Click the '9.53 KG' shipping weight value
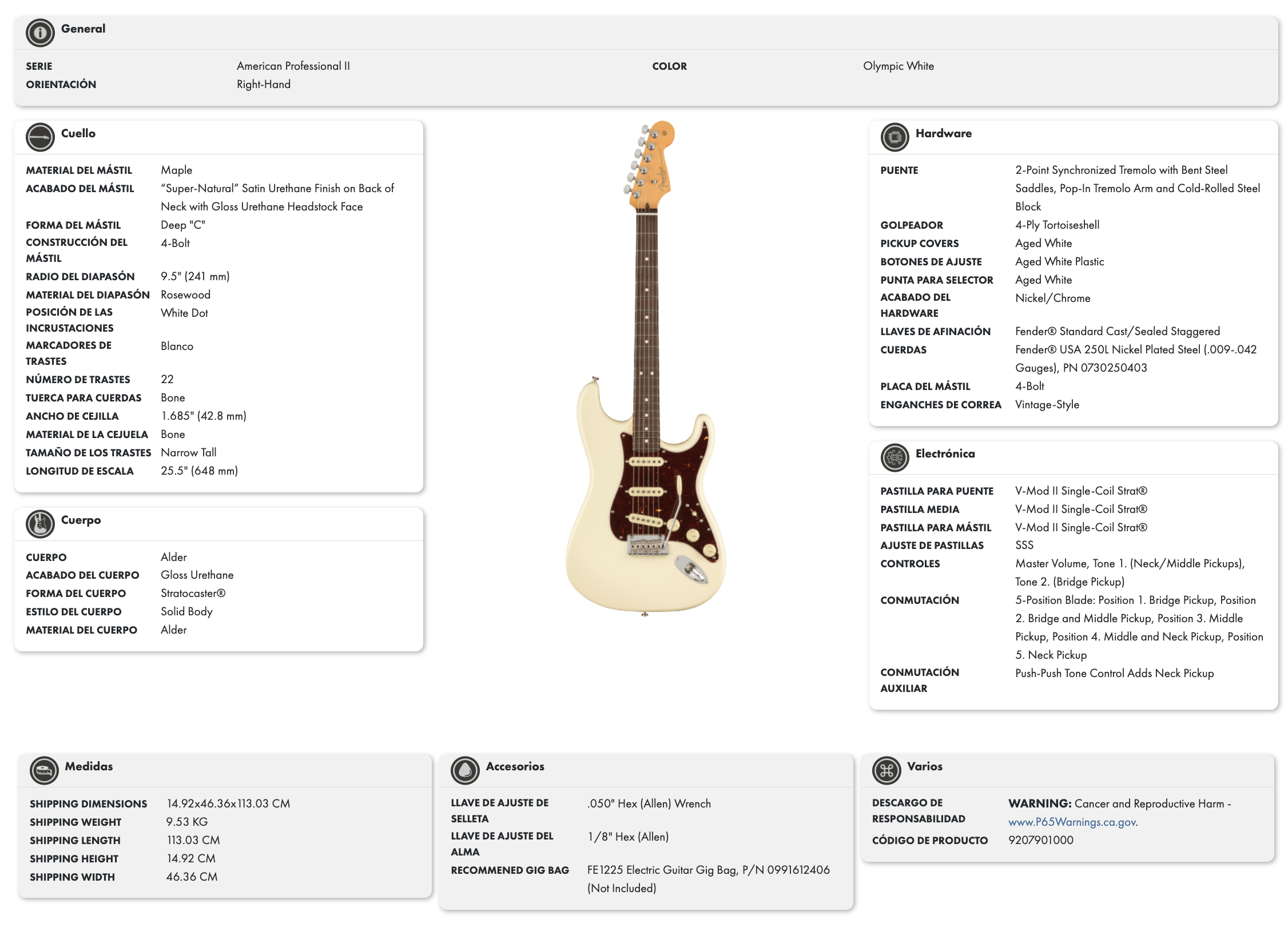The image size is (1288, 947). [x=187, y=822]
